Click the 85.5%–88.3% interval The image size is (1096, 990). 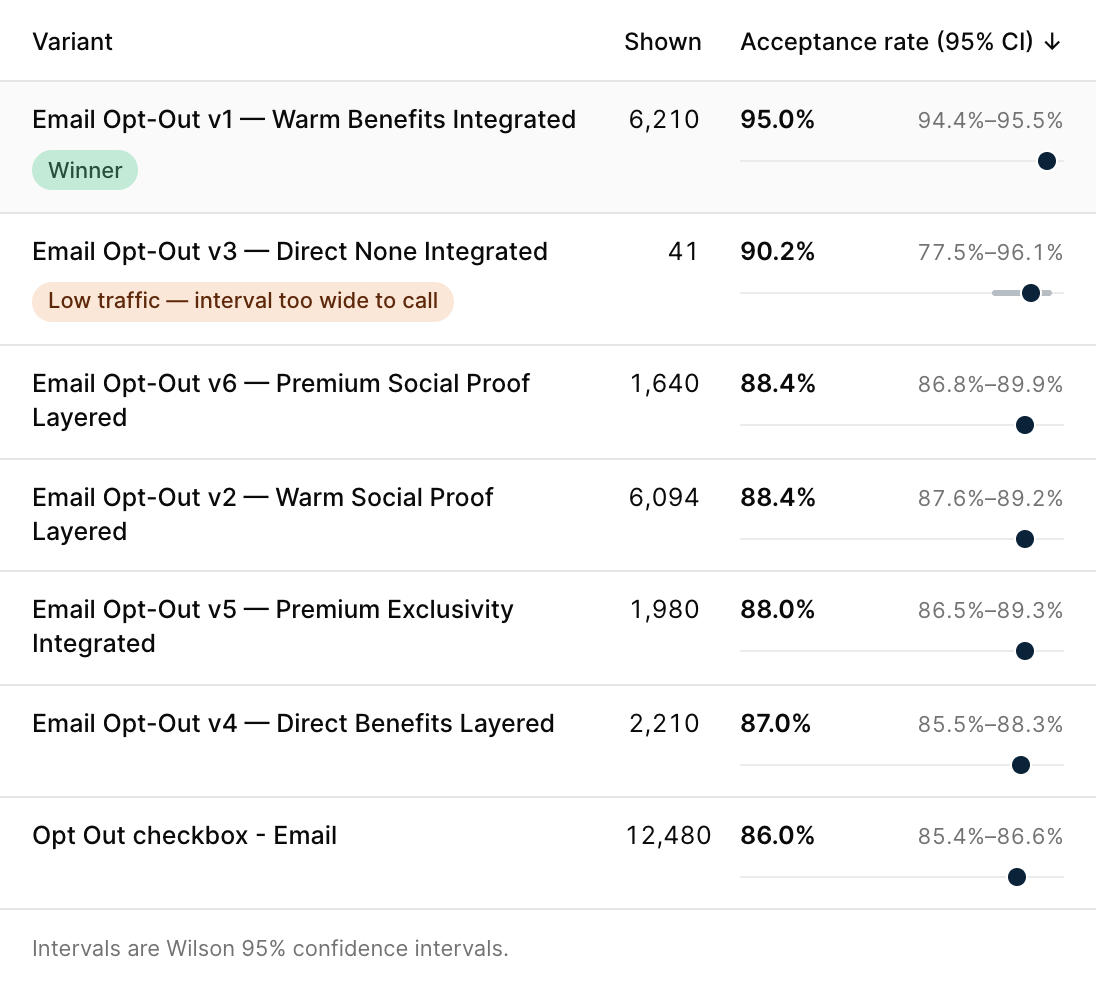tap(990, 724)
